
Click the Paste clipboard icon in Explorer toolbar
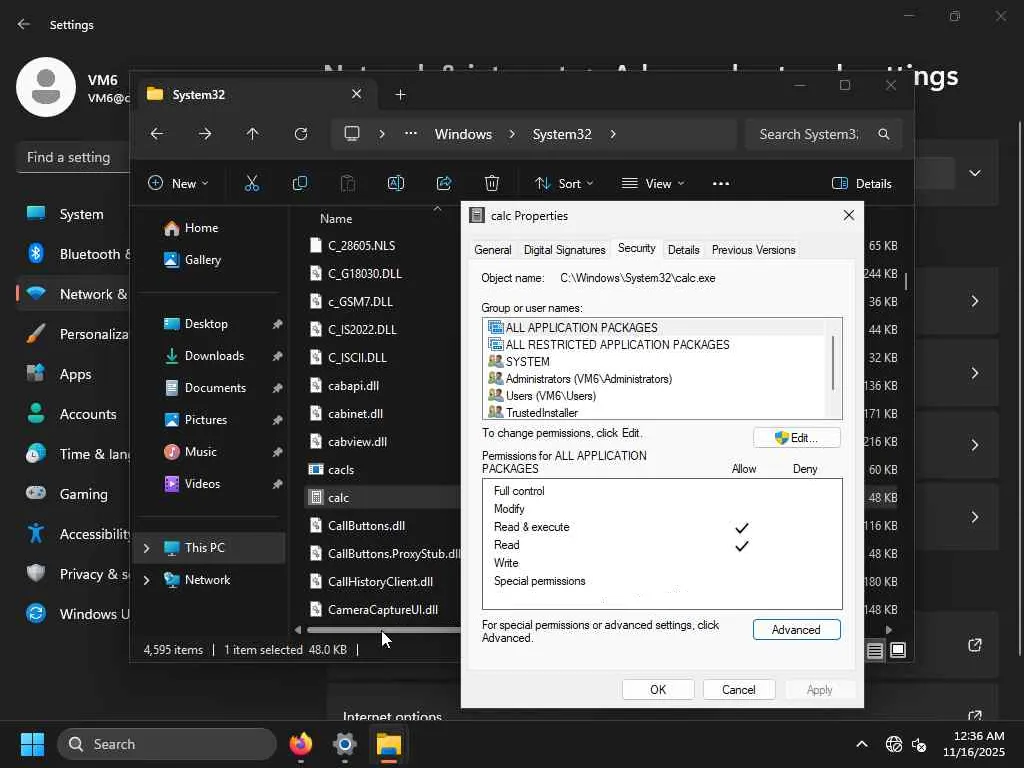(348, 184)
